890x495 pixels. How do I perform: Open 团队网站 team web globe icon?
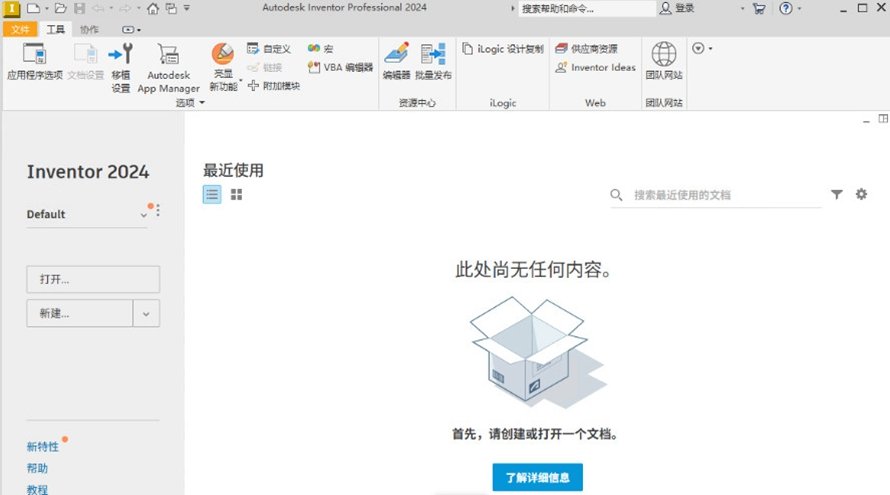tap(664, 61)
